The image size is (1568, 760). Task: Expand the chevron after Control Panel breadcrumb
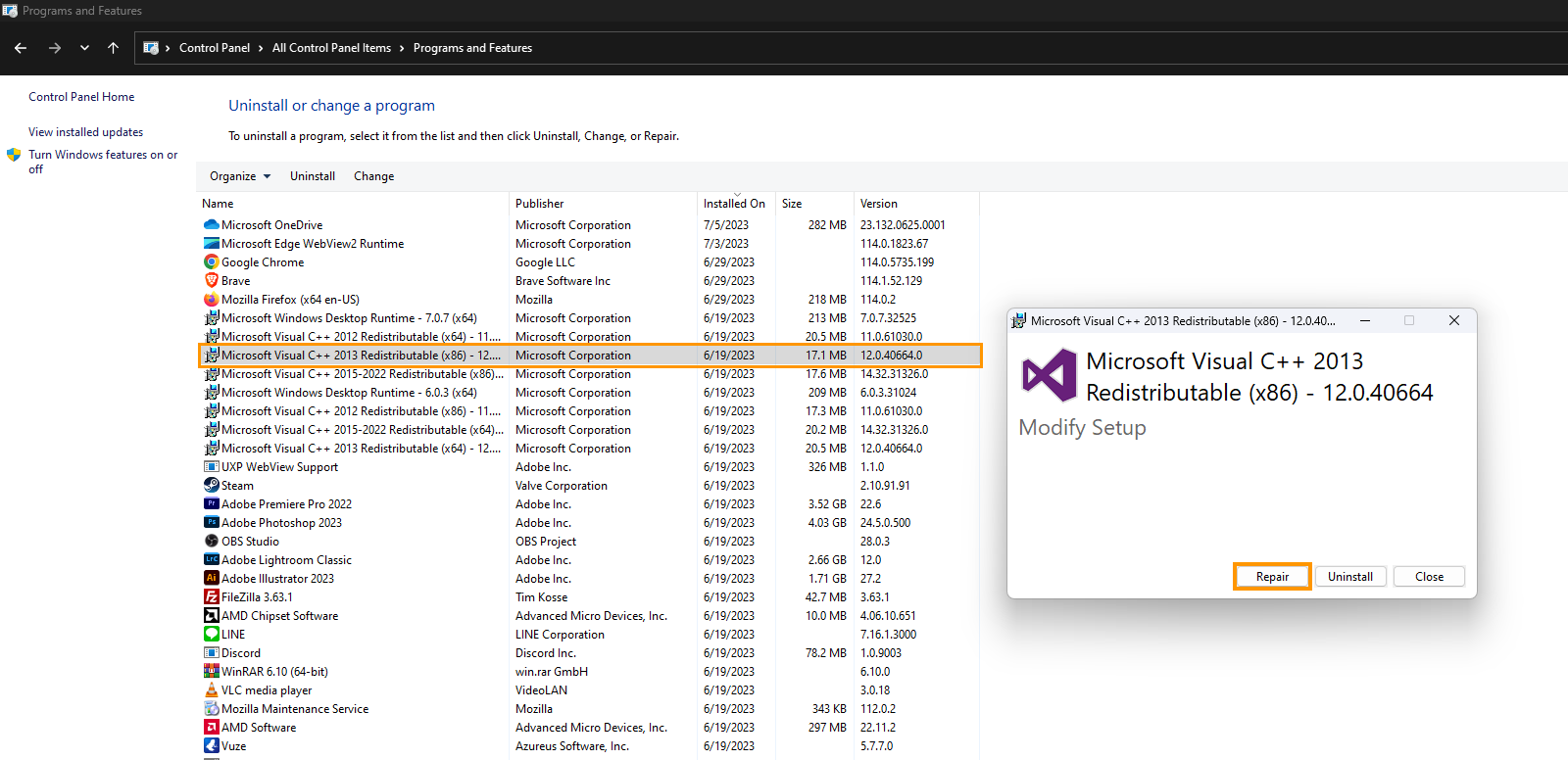(x=261, y=48)
